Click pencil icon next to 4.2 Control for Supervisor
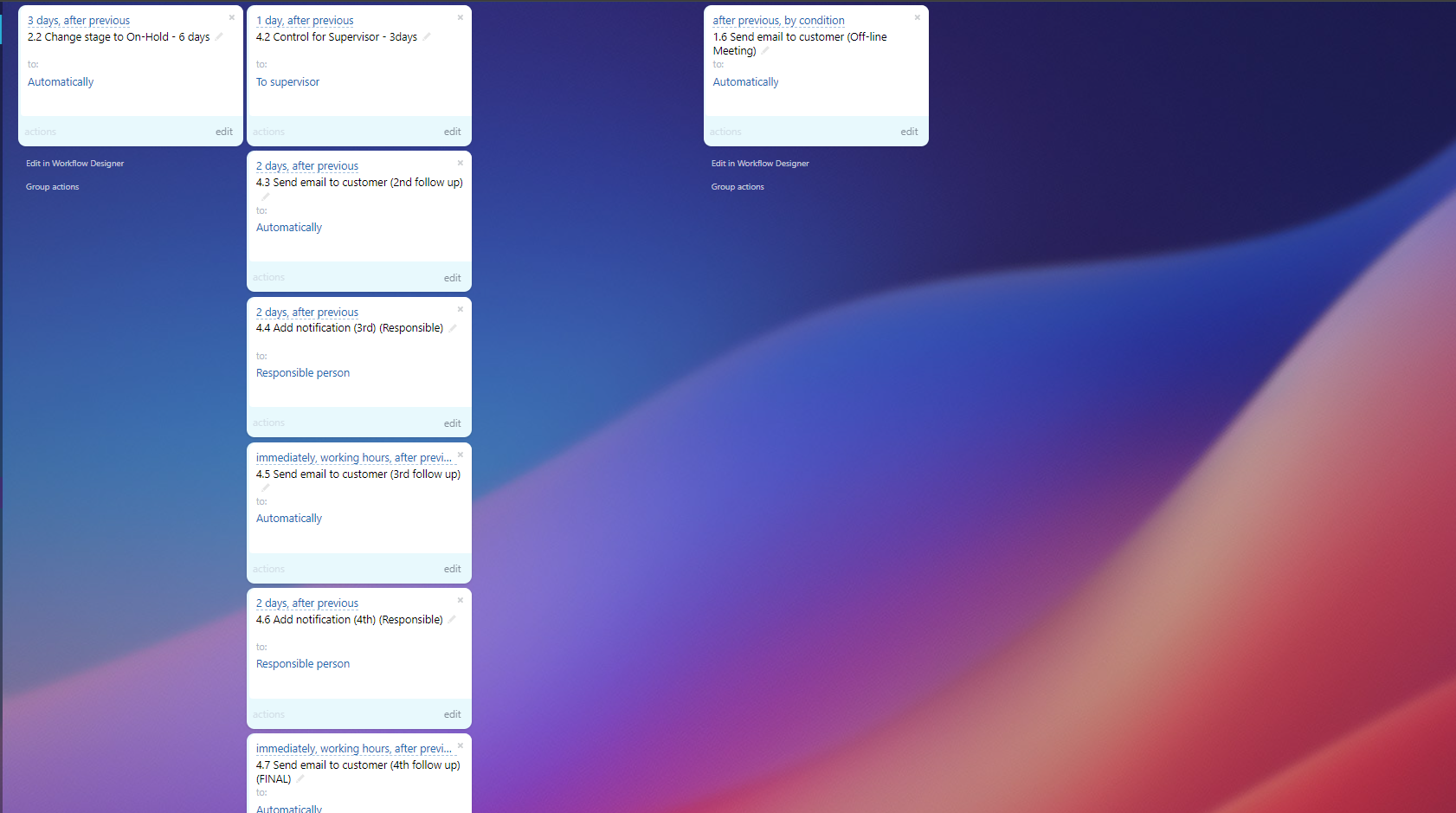The image size is (1456, 813). click(x=427, y=36)
